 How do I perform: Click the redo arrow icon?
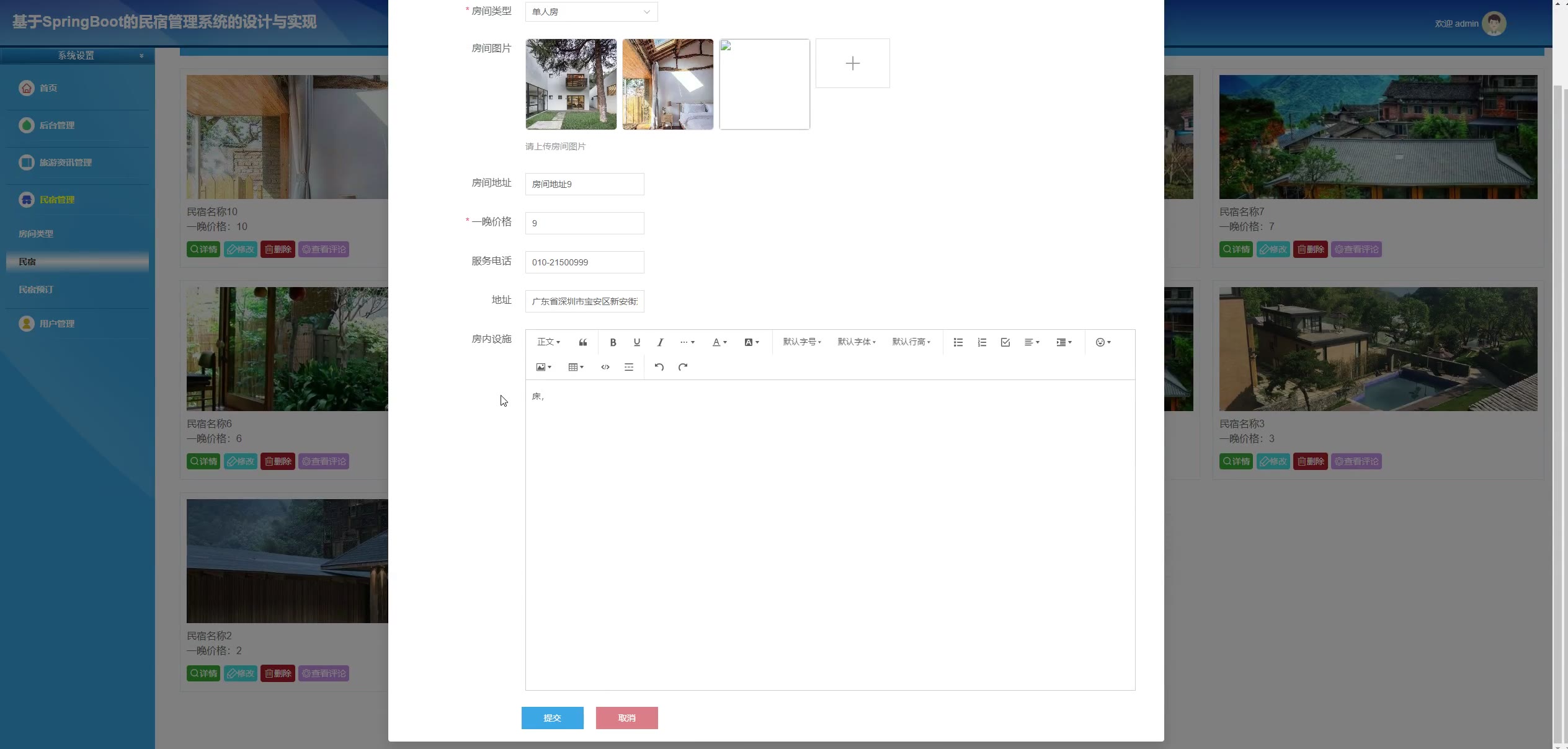[683, 367]
